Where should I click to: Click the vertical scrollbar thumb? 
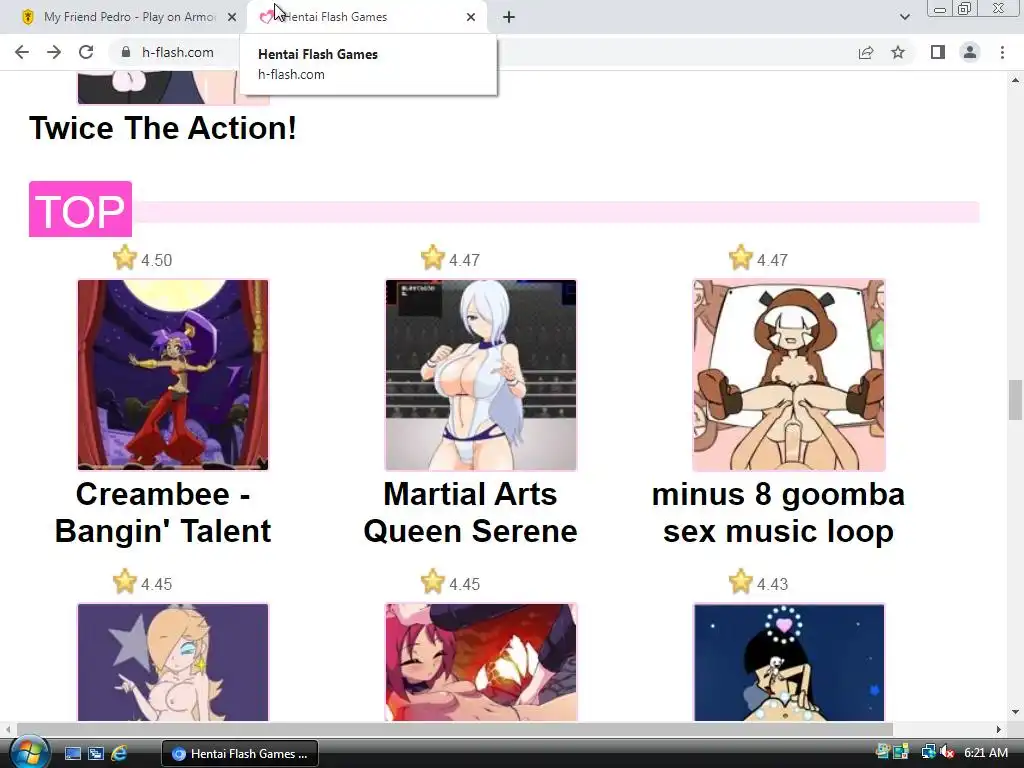click(x=1015, y=400)
